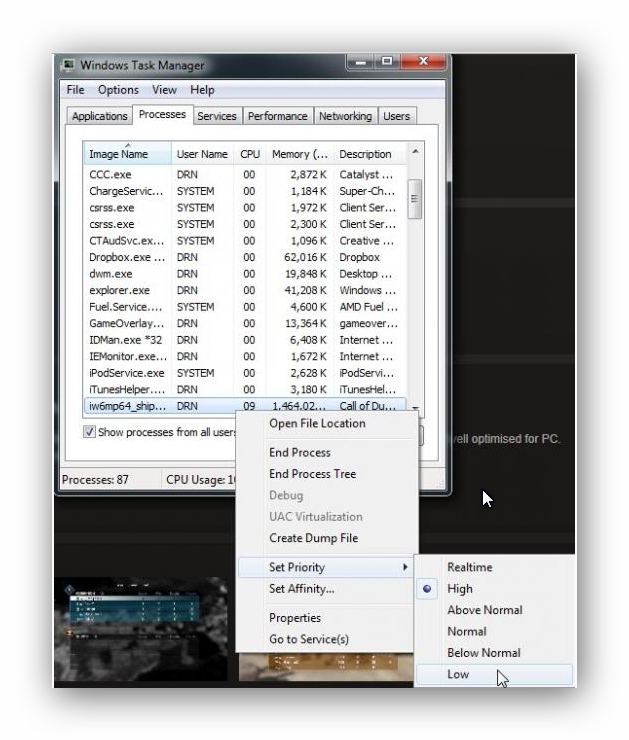The image size is (629, 740).
Task: Click Create Dump File
Action: [313, 538]
